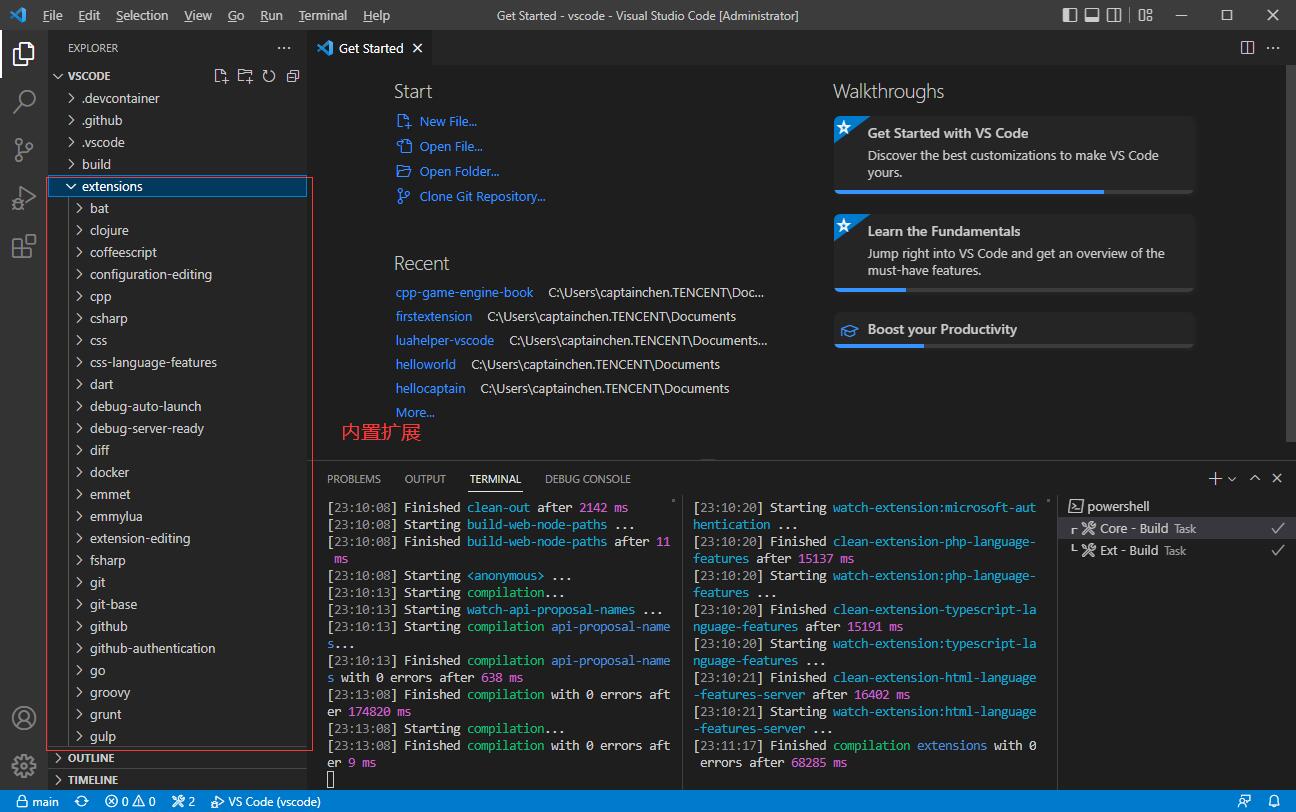Open the Manage gear icon

[x=24, y=766]
